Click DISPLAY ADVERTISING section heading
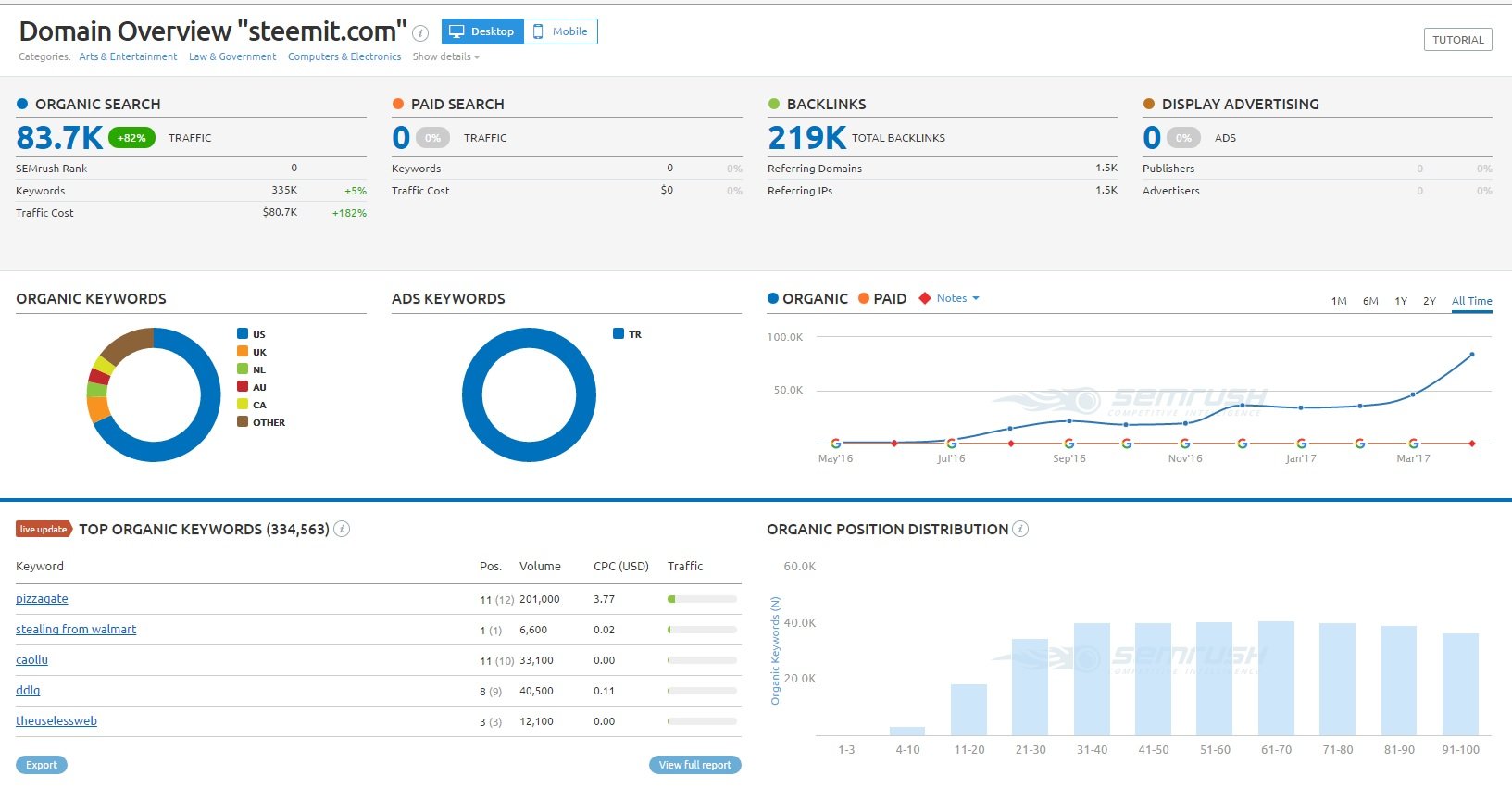Screen dimensions: 1512x788 pos(1241,104)
